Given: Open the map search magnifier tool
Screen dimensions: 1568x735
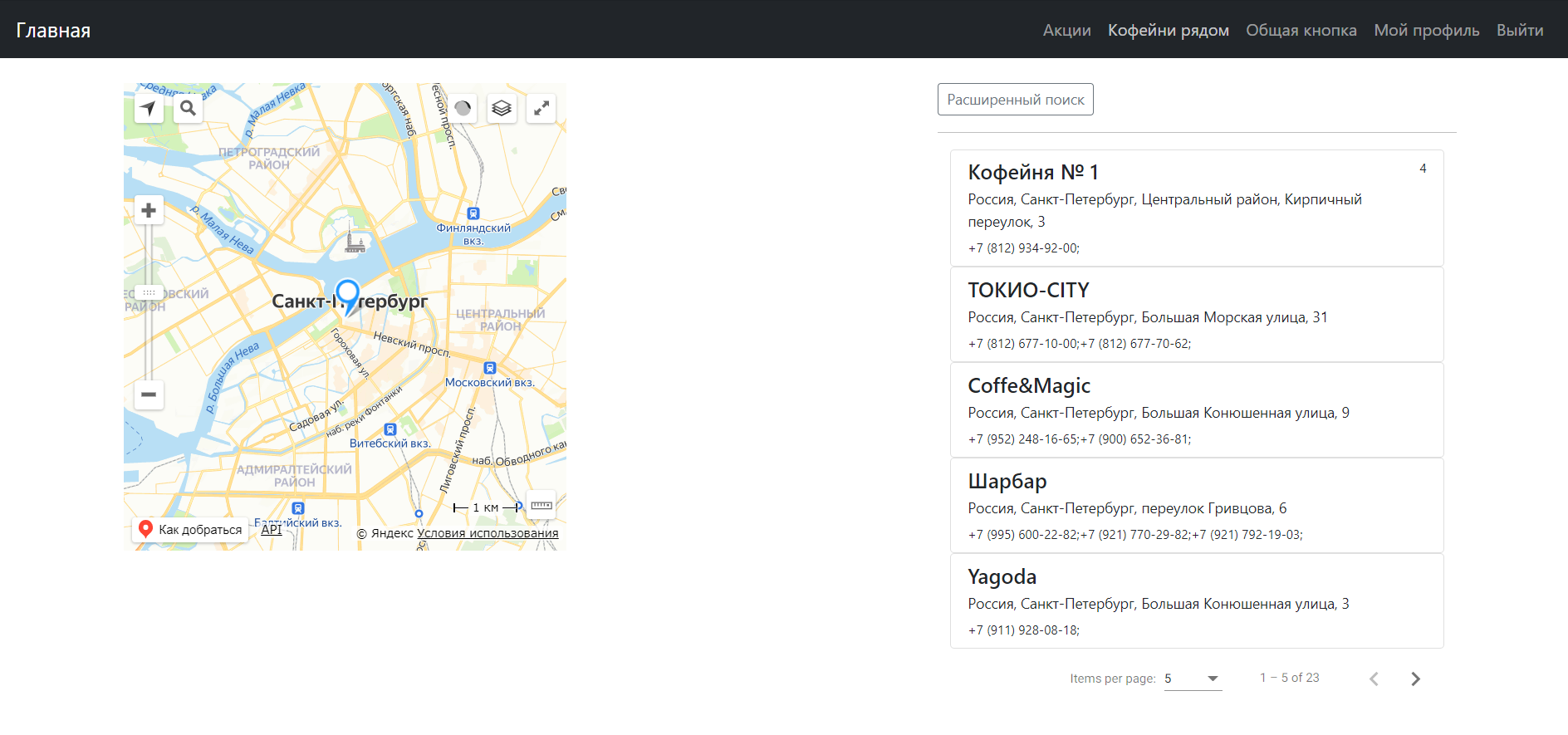Looking at the screenshot, I should click(189, 108).
